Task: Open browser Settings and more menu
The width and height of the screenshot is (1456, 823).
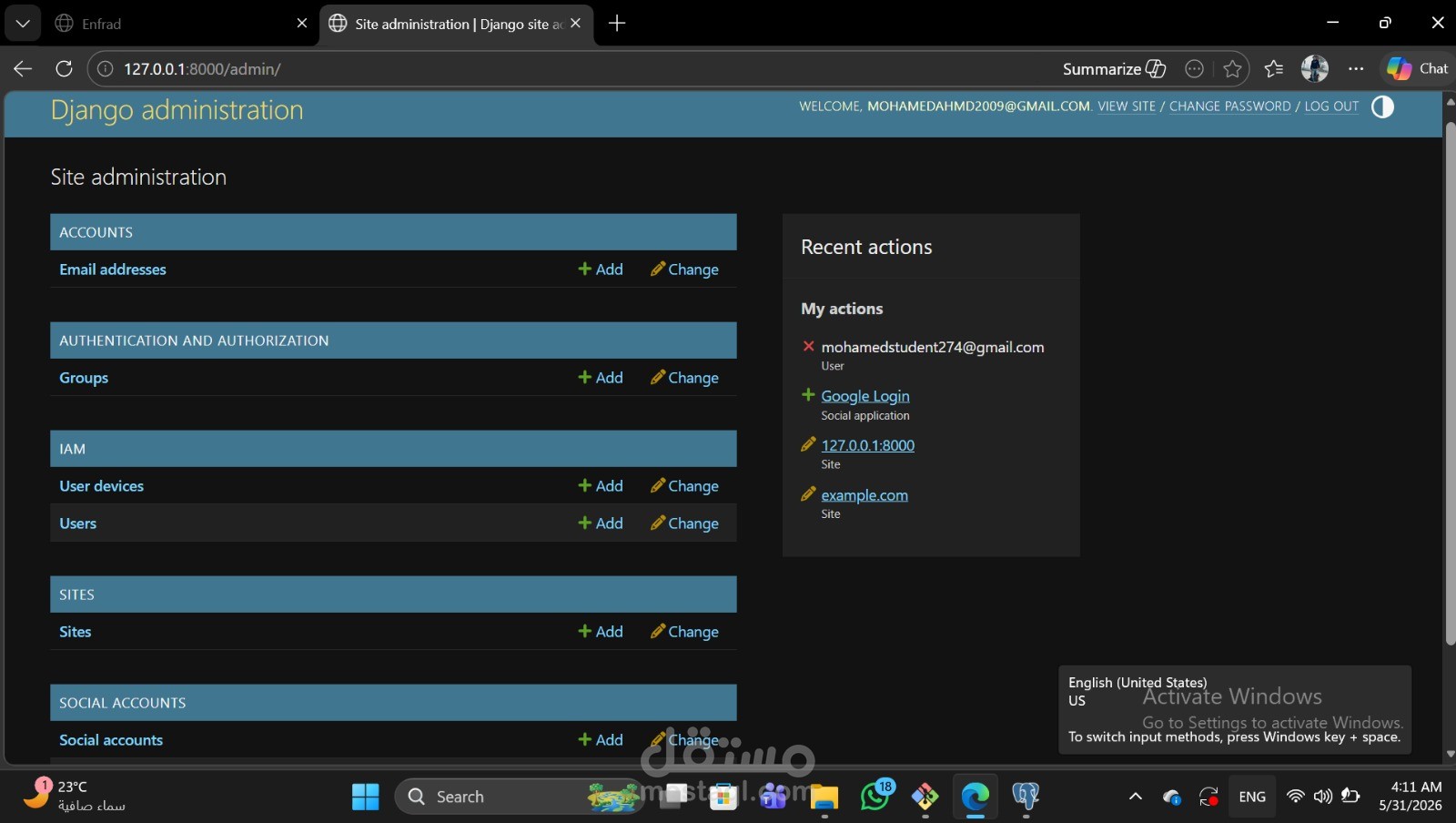Action: [1356, 69]
